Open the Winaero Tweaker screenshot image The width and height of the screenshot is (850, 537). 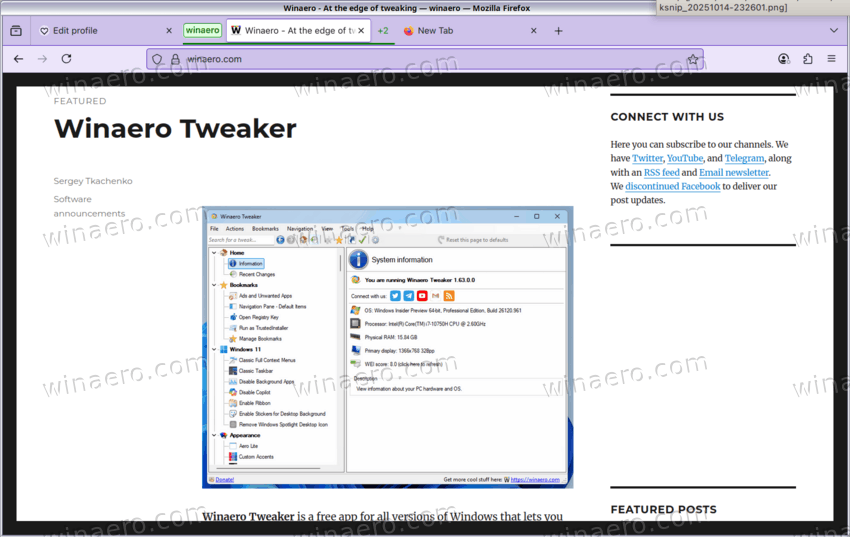pyautogui.click(x=387, y=347)
